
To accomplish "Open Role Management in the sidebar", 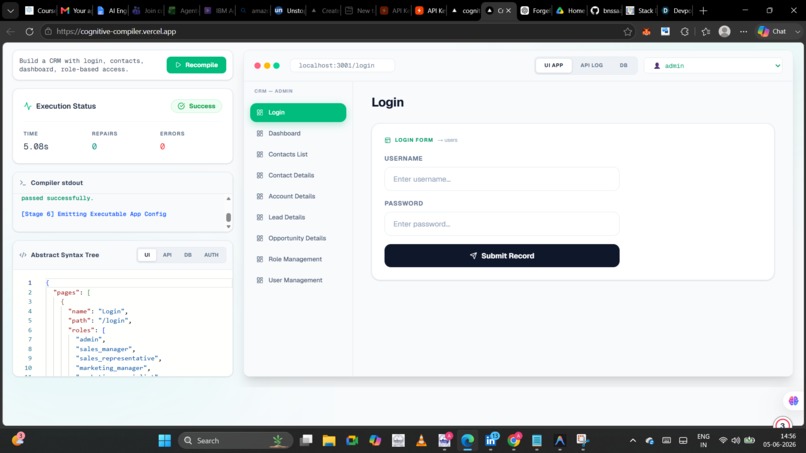I will pyautogui.click(x=298, y=259).
